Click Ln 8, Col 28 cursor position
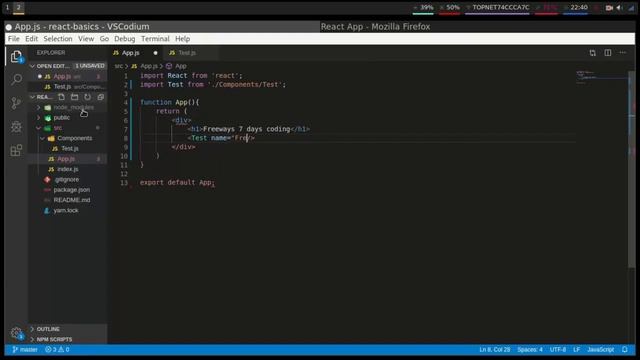 [495, 349]
